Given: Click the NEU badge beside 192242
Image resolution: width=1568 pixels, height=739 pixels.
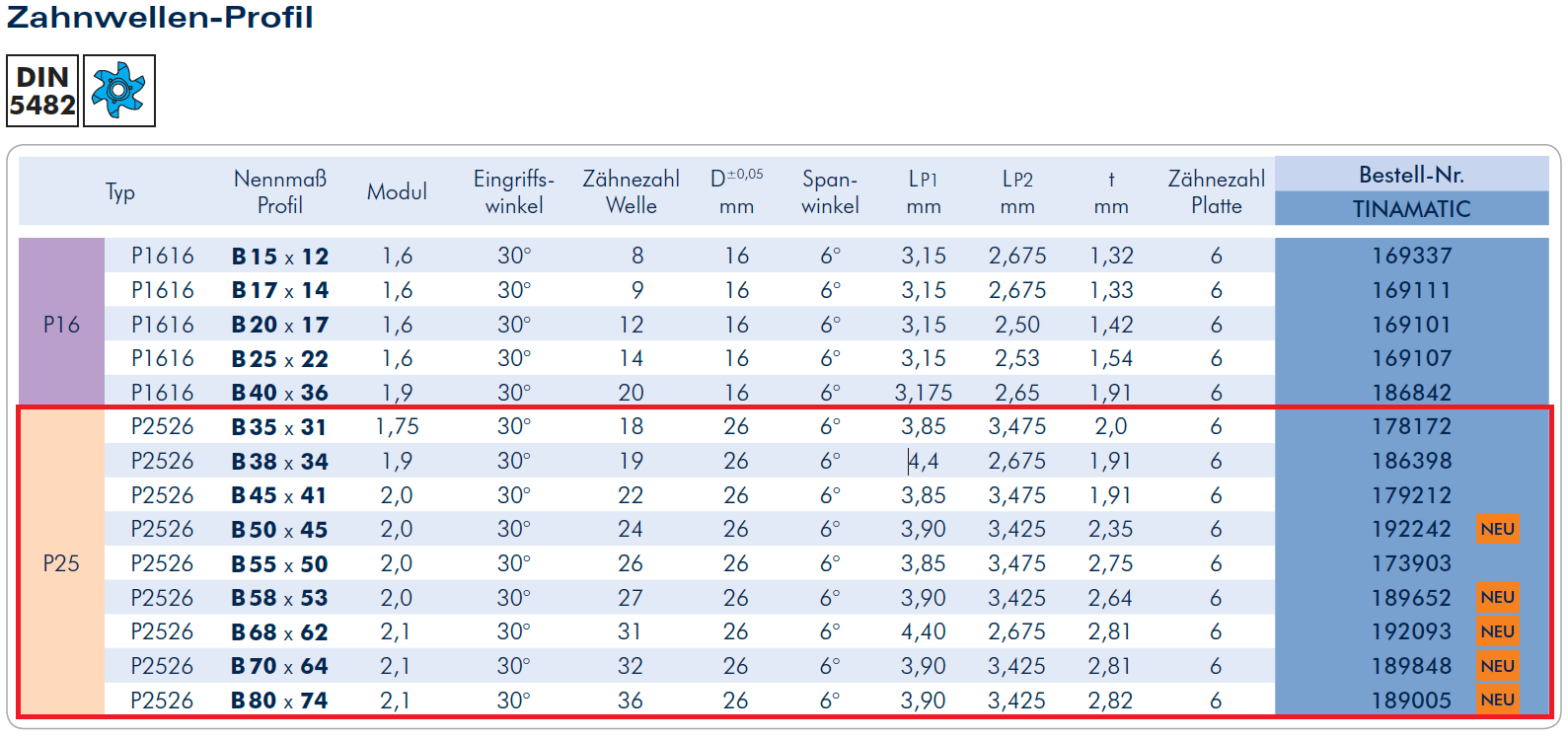Looking at the screenshot, I should tap(1497, 529).
